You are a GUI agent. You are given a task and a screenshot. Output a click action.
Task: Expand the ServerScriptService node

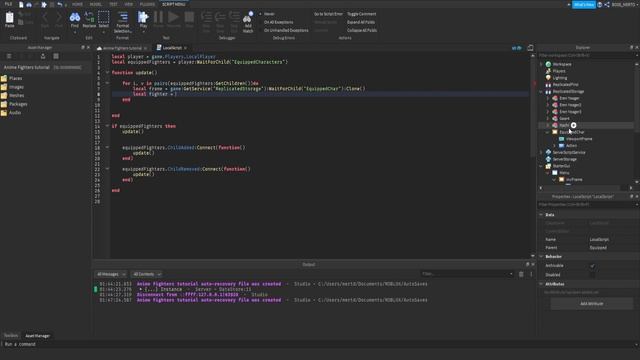541,152
